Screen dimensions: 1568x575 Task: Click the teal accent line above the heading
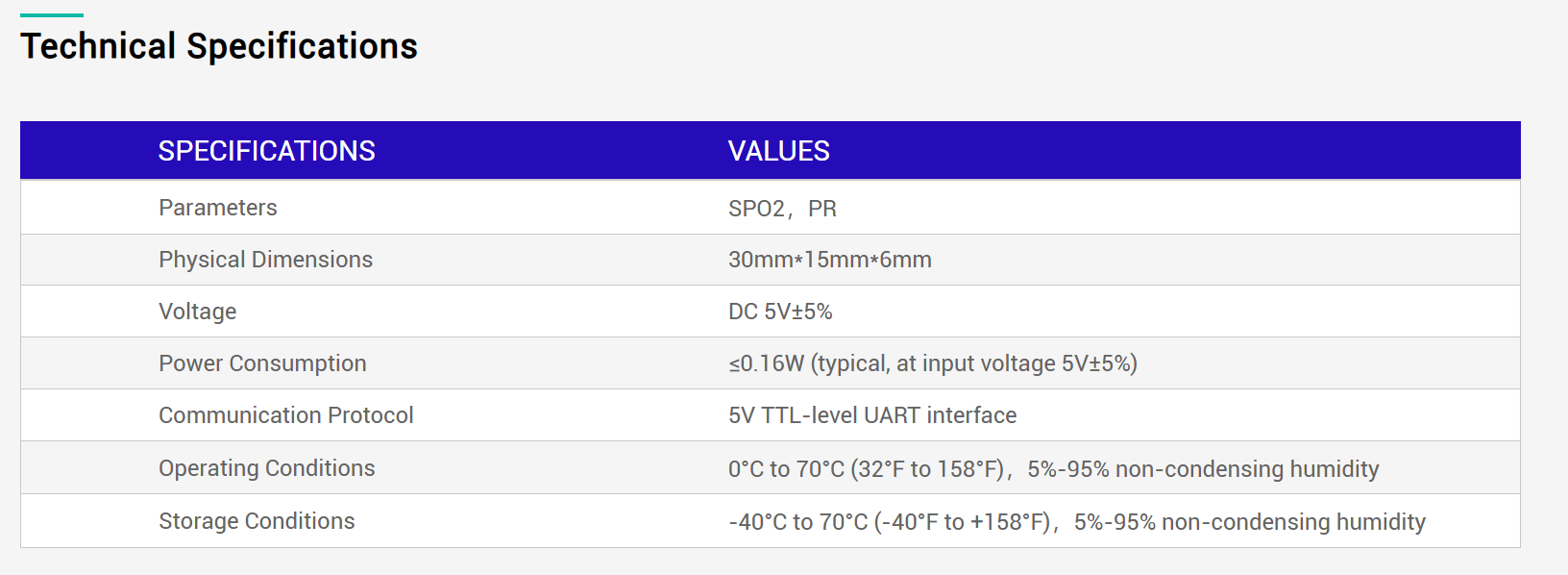(x=52, y=15)
